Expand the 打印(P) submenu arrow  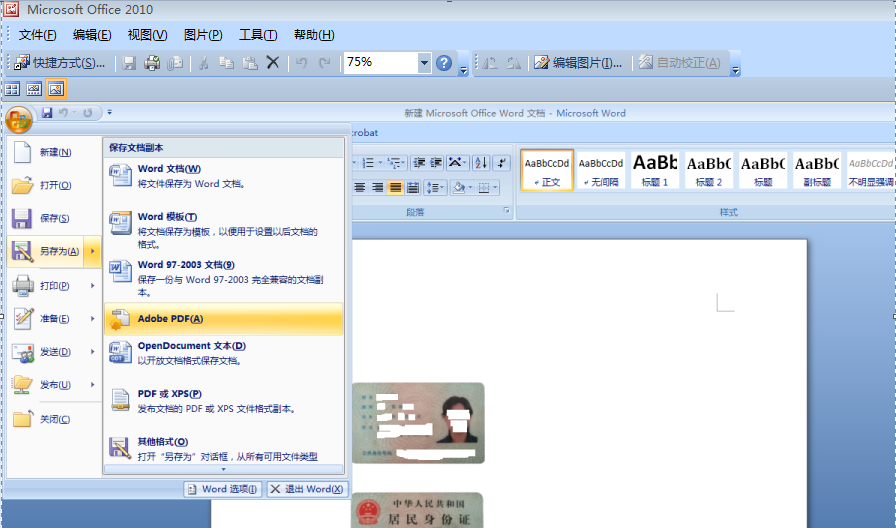[93, 285]
